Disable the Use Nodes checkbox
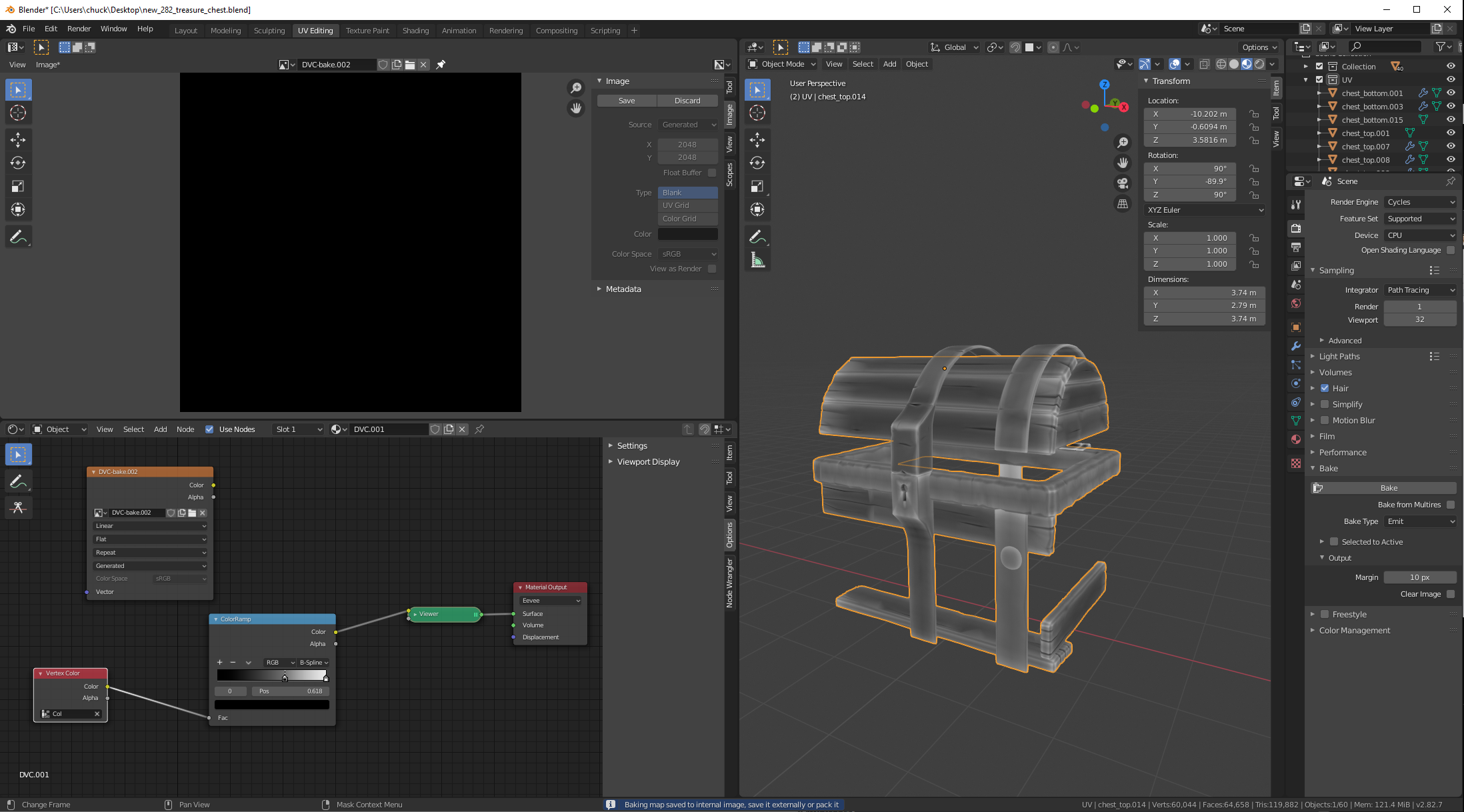Image resolution: width=1464 pixels, height=812 pixels. click(209, 429)
